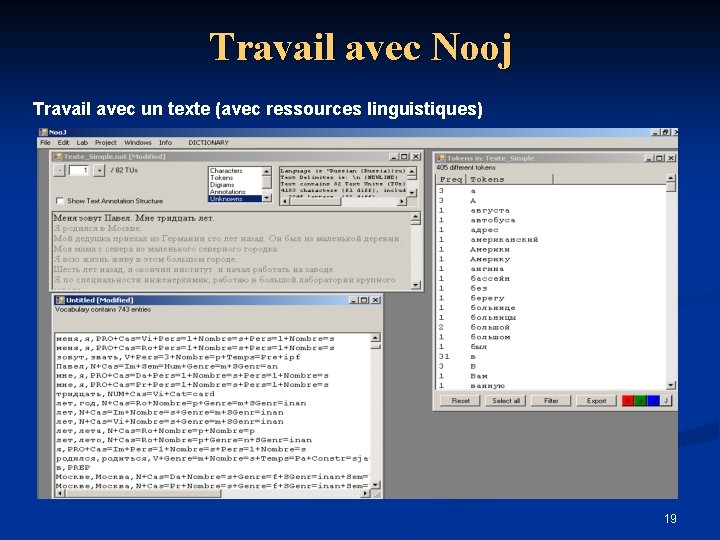Viewport: 720px width, 540px height.
Task: Open the File menu
Action: (x=45, y=143)
